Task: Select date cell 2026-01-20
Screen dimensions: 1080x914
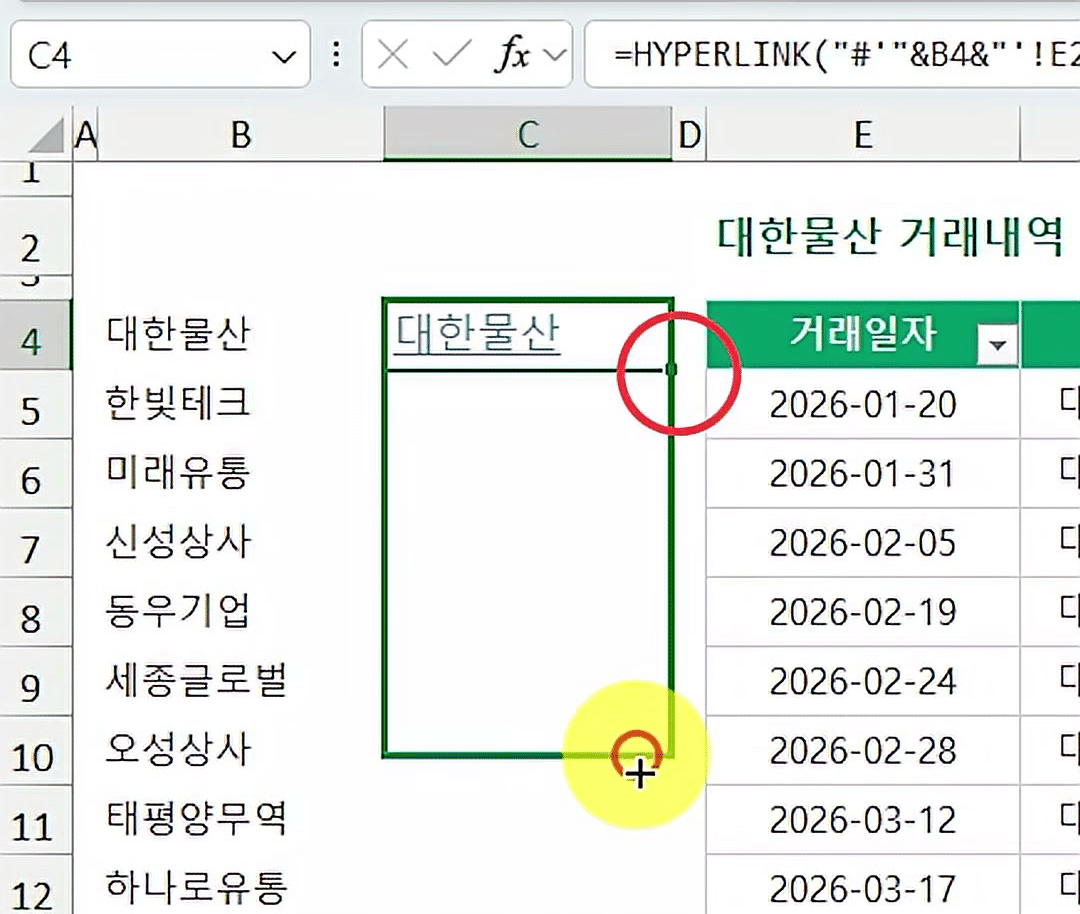Action: pyautogui.click(x=863, y=404)
